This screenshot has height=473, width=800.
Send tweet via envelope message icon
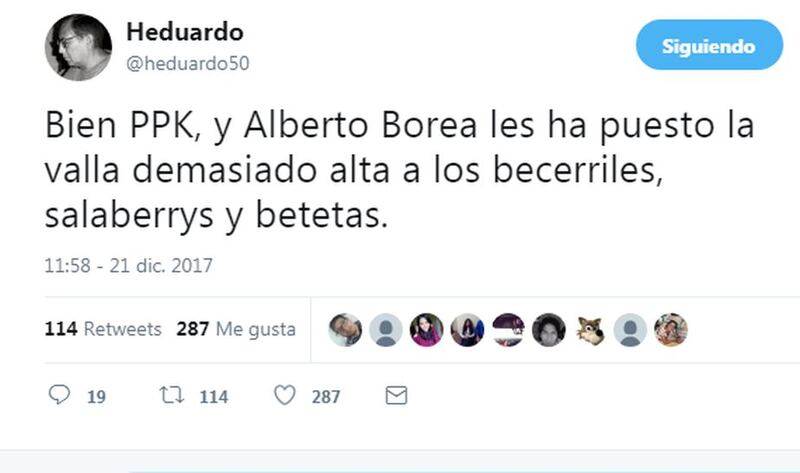pos(396,395)
